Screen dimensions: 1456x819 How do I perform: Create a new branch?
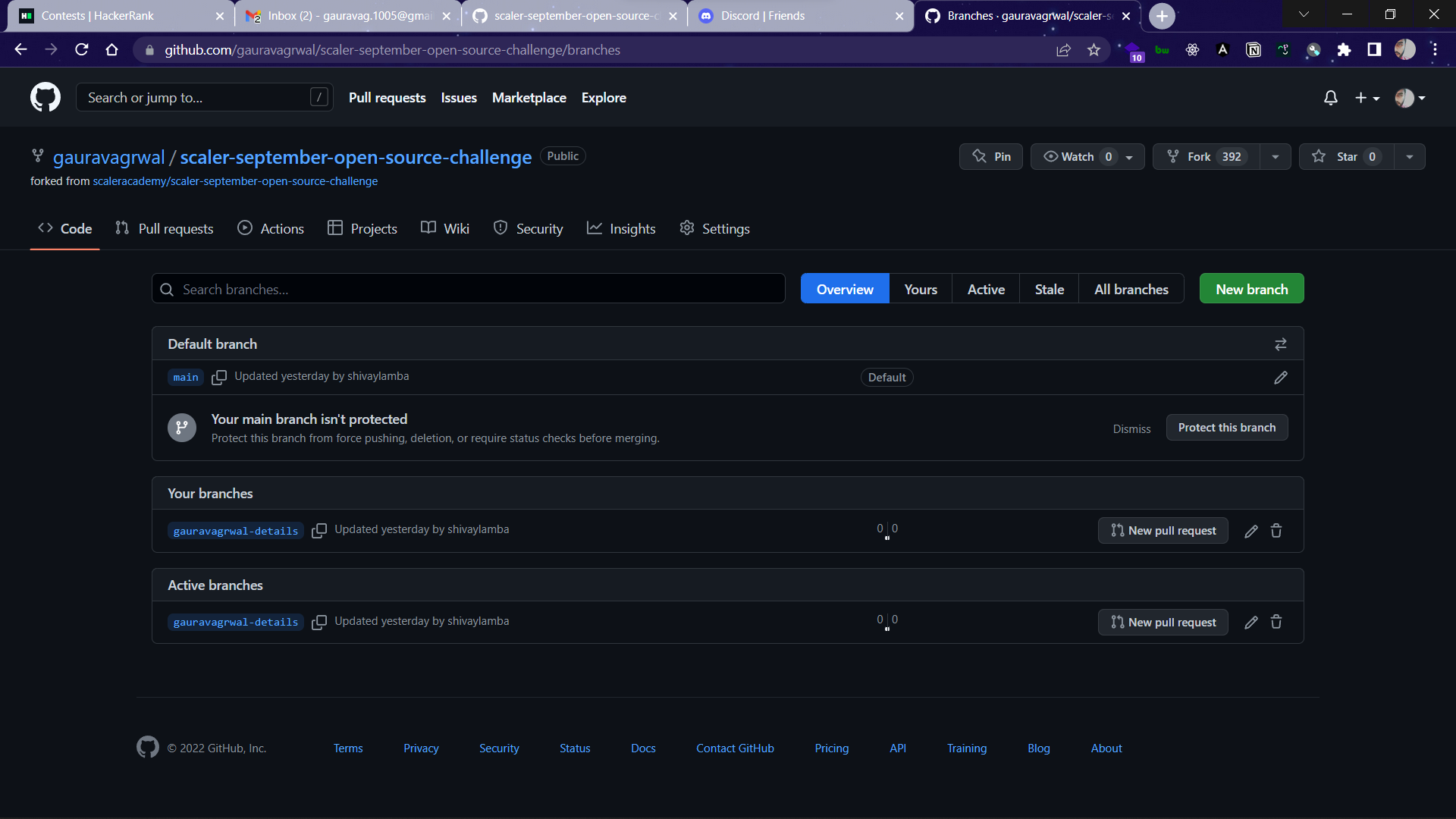tap(1251, 288)
